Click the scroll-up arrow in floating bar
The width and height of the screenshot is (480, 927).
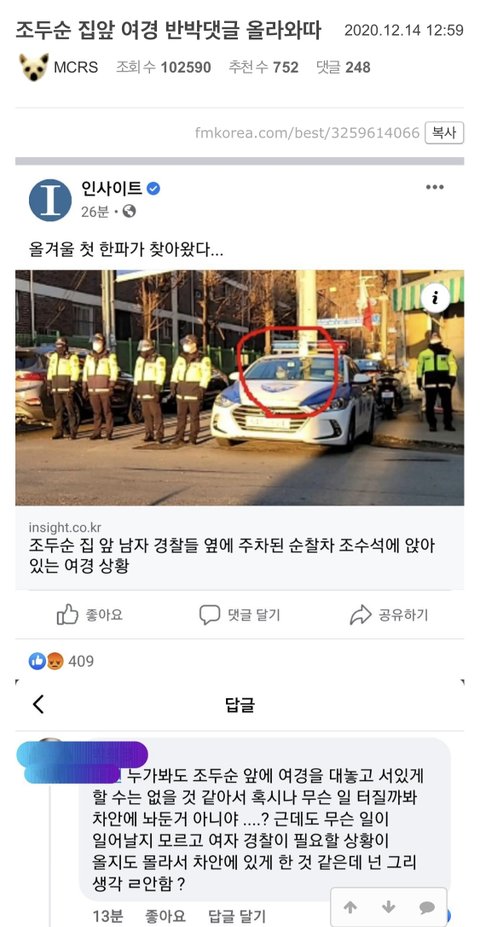(351, 907)
